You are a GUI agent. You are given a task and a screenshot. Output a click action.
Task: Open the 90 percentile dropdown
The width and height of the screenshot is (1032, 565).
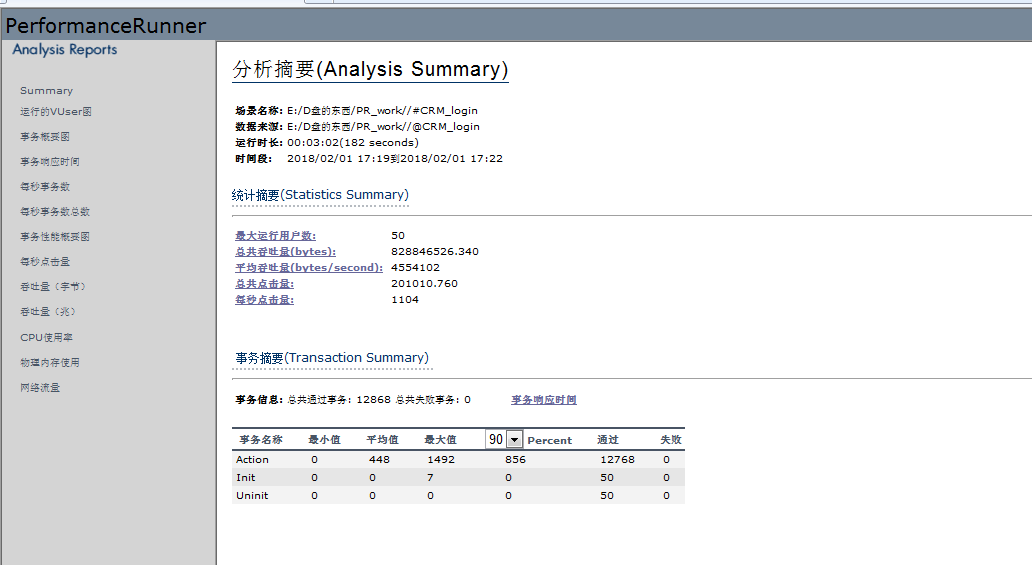pyautogui.click(x=514, y=439)
